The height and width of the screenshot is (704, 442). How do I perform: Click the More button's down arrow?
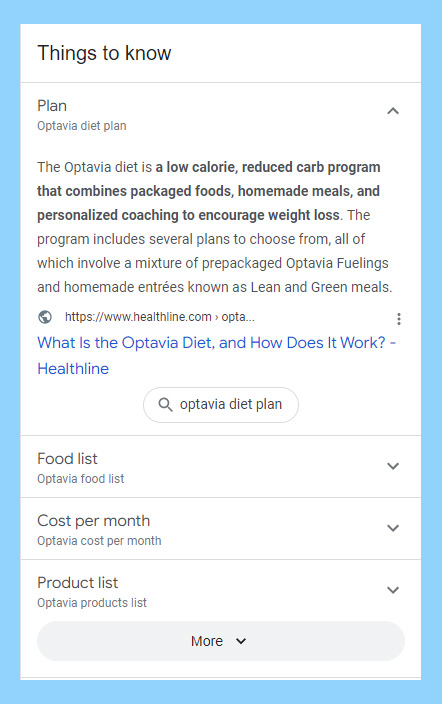coord(241,641)
